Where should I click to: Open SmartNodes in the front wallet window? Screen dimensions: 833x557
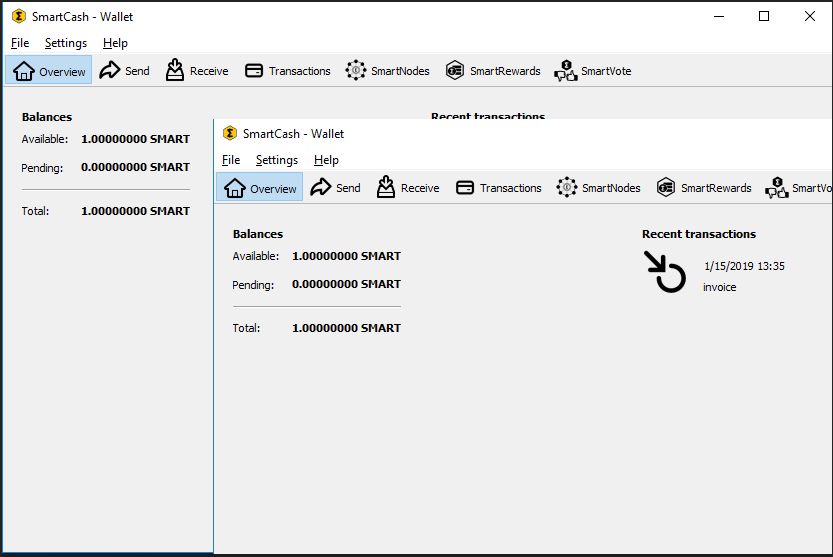click(x=598, y=188)
